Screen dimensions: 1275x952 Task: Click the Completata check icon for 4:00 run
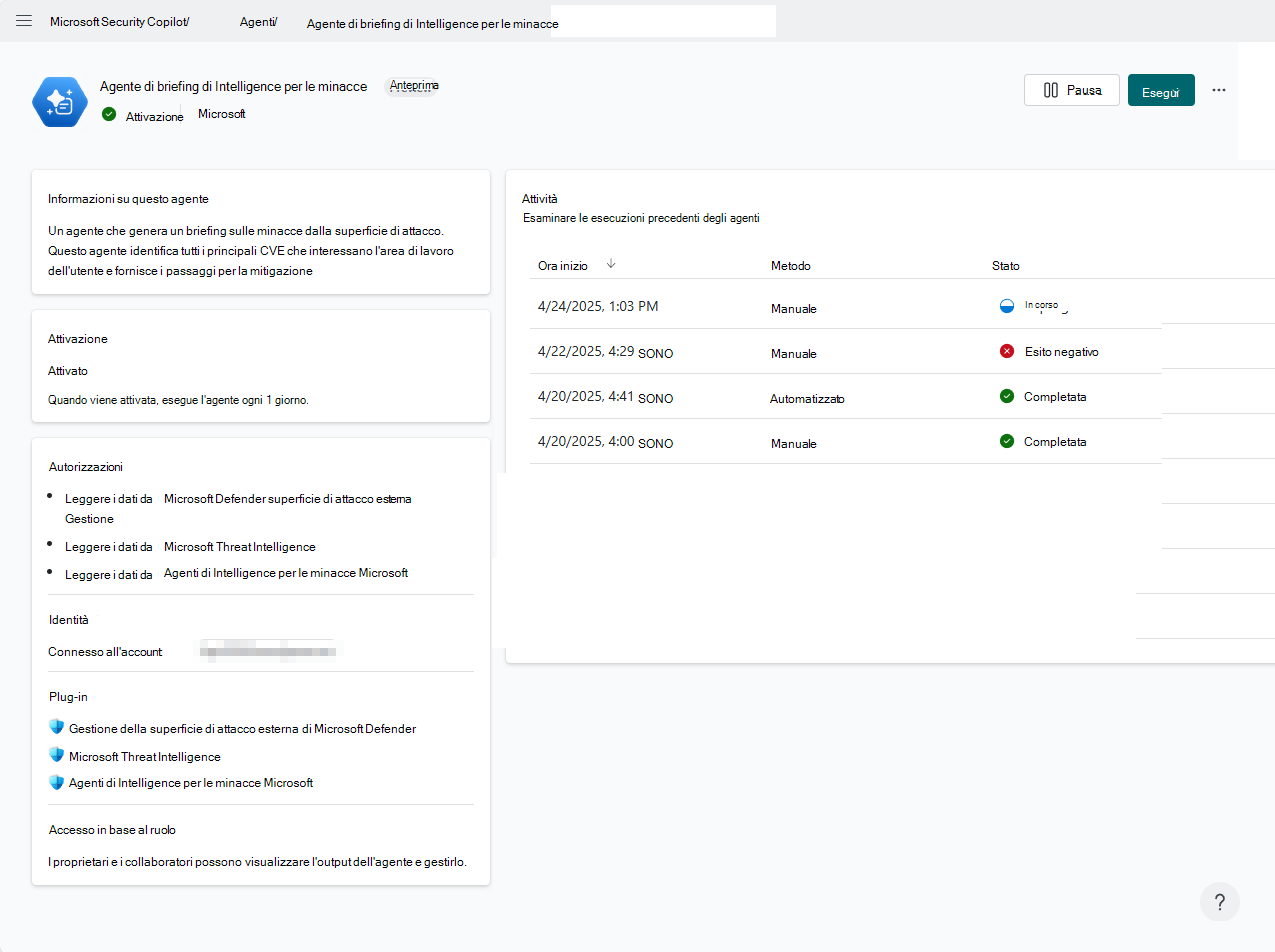pyautogui.click(x=1007, y=441)
